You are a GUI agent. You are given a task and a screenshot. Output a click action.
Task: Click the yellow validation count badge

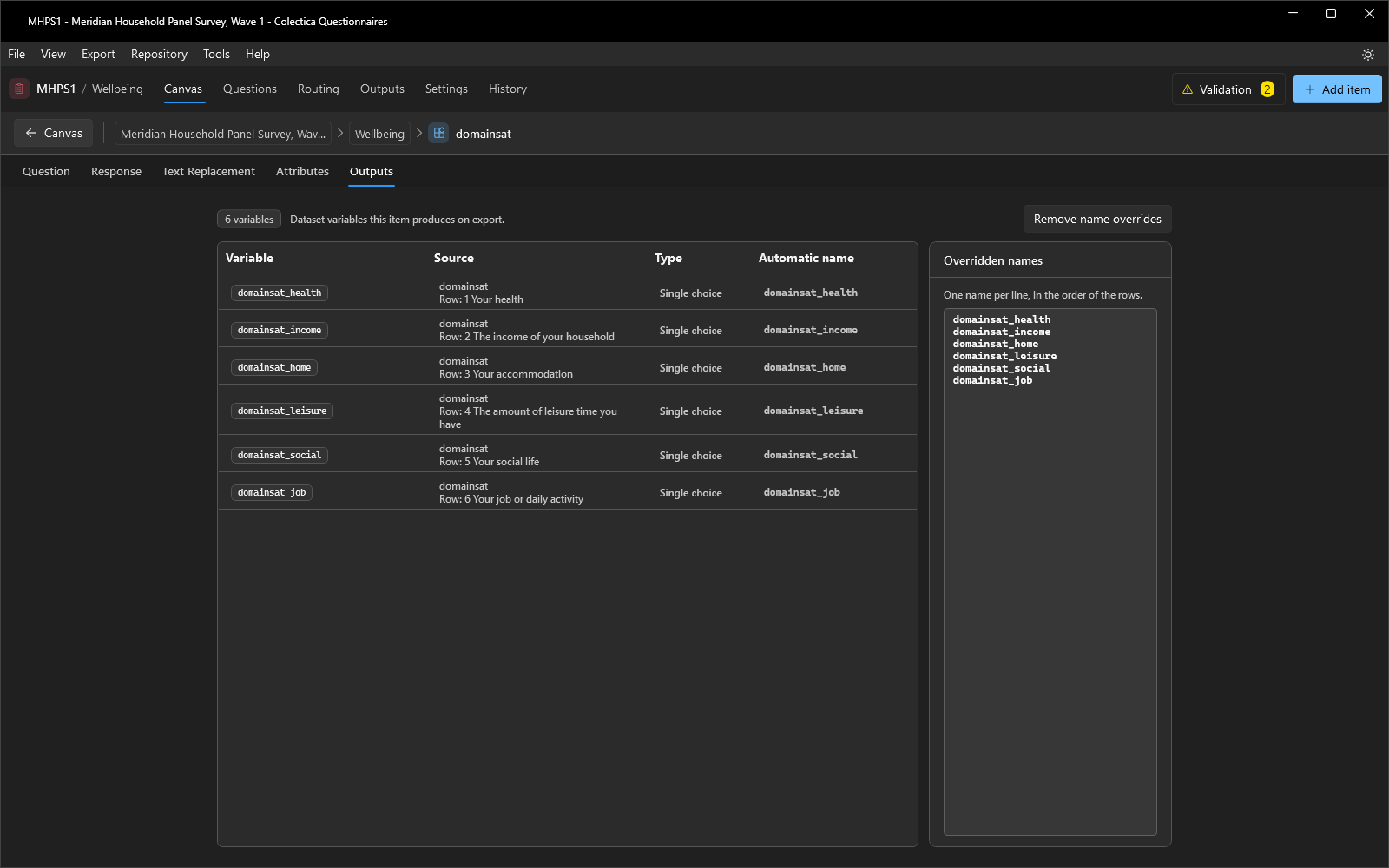[x=1267, y=89]
